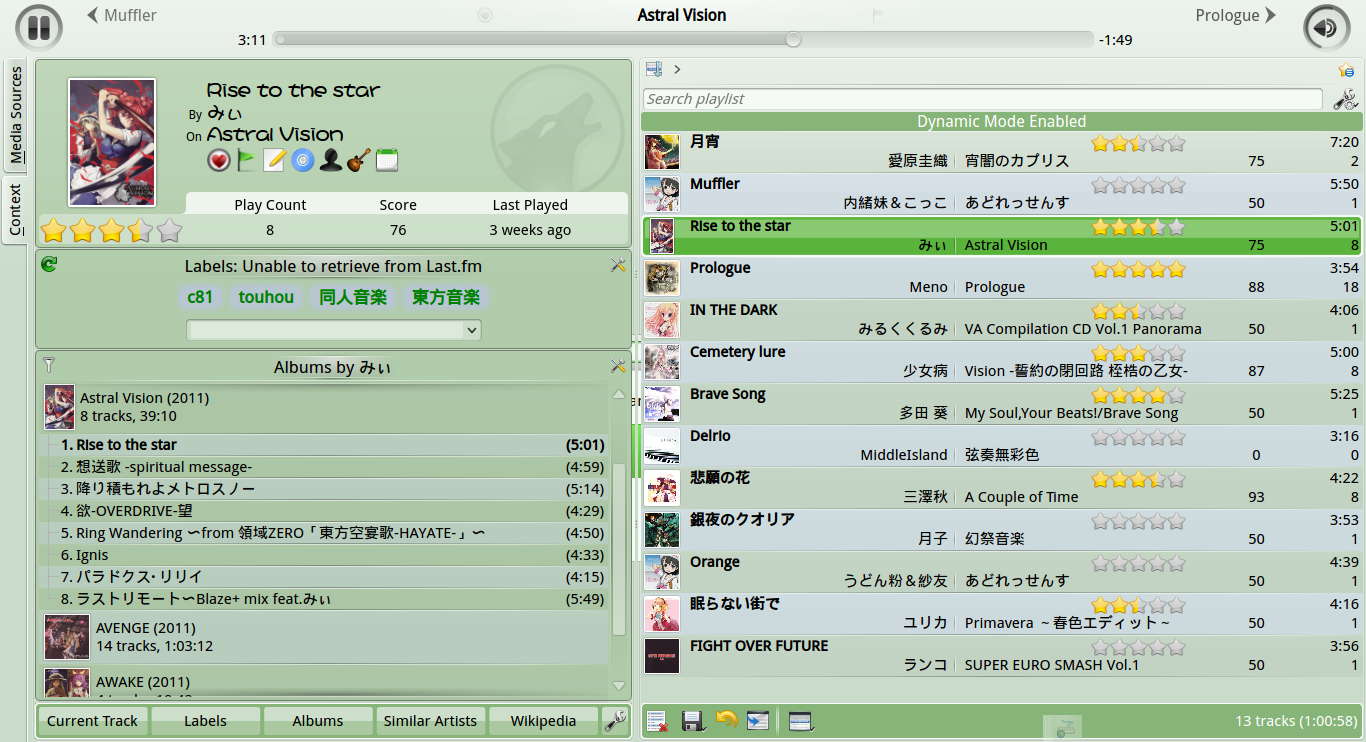Viewport: 1366px width, 742px height.
Task: Open the track edit notepad icon
Action: point(274,160)
